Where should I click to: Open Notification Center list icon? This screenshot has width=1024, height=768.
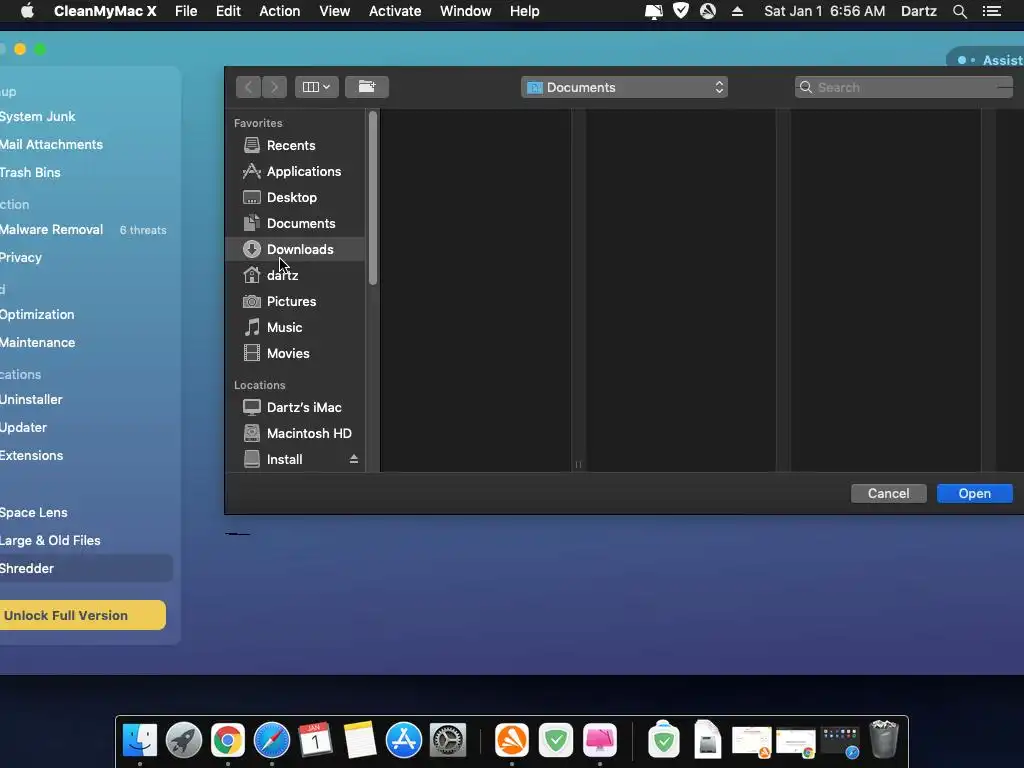(x=991, y=11)
